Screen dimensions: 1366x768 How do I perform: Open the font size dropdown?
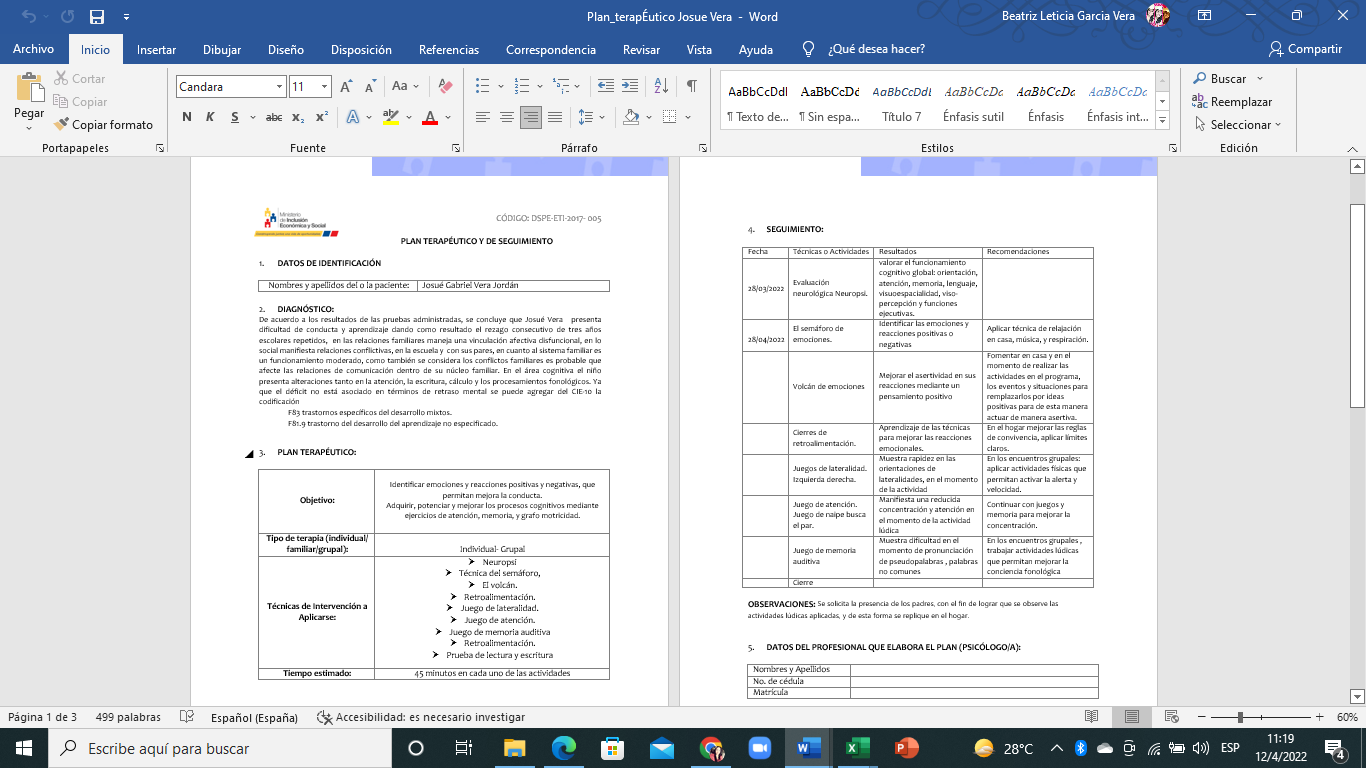point(324,87)
